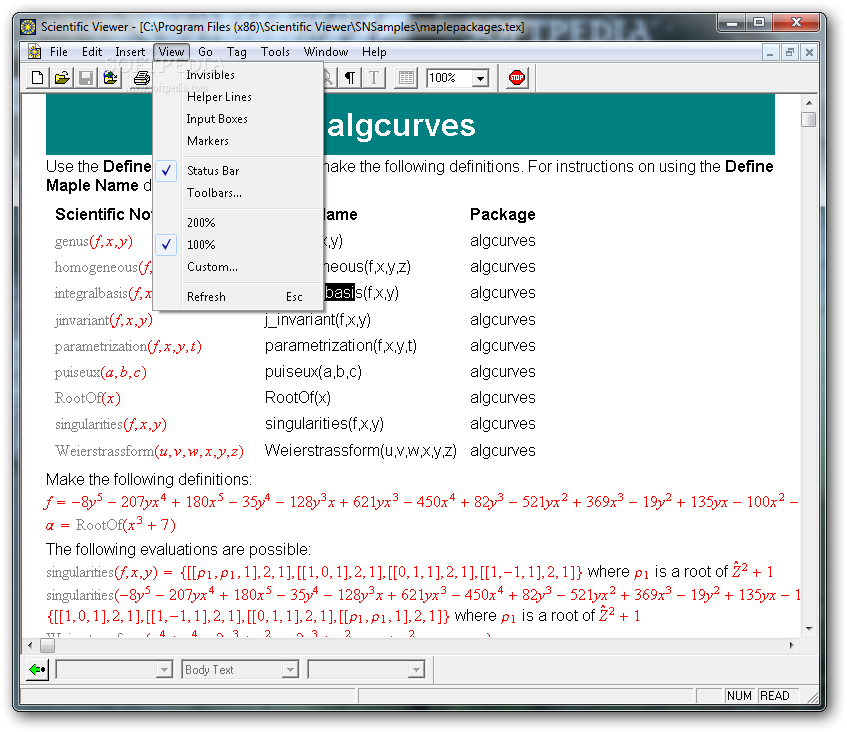Click the Open file folder icon

pos(62,78)
